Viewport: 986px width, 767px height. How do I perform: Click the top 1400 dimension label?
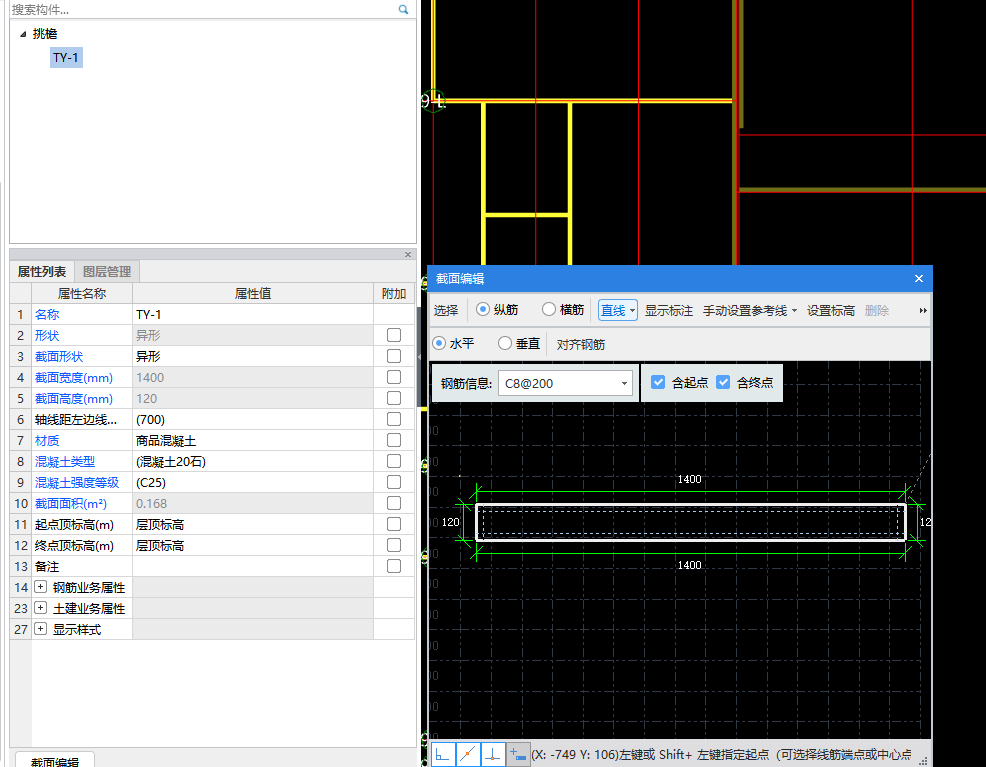click(x=689, y=479)
